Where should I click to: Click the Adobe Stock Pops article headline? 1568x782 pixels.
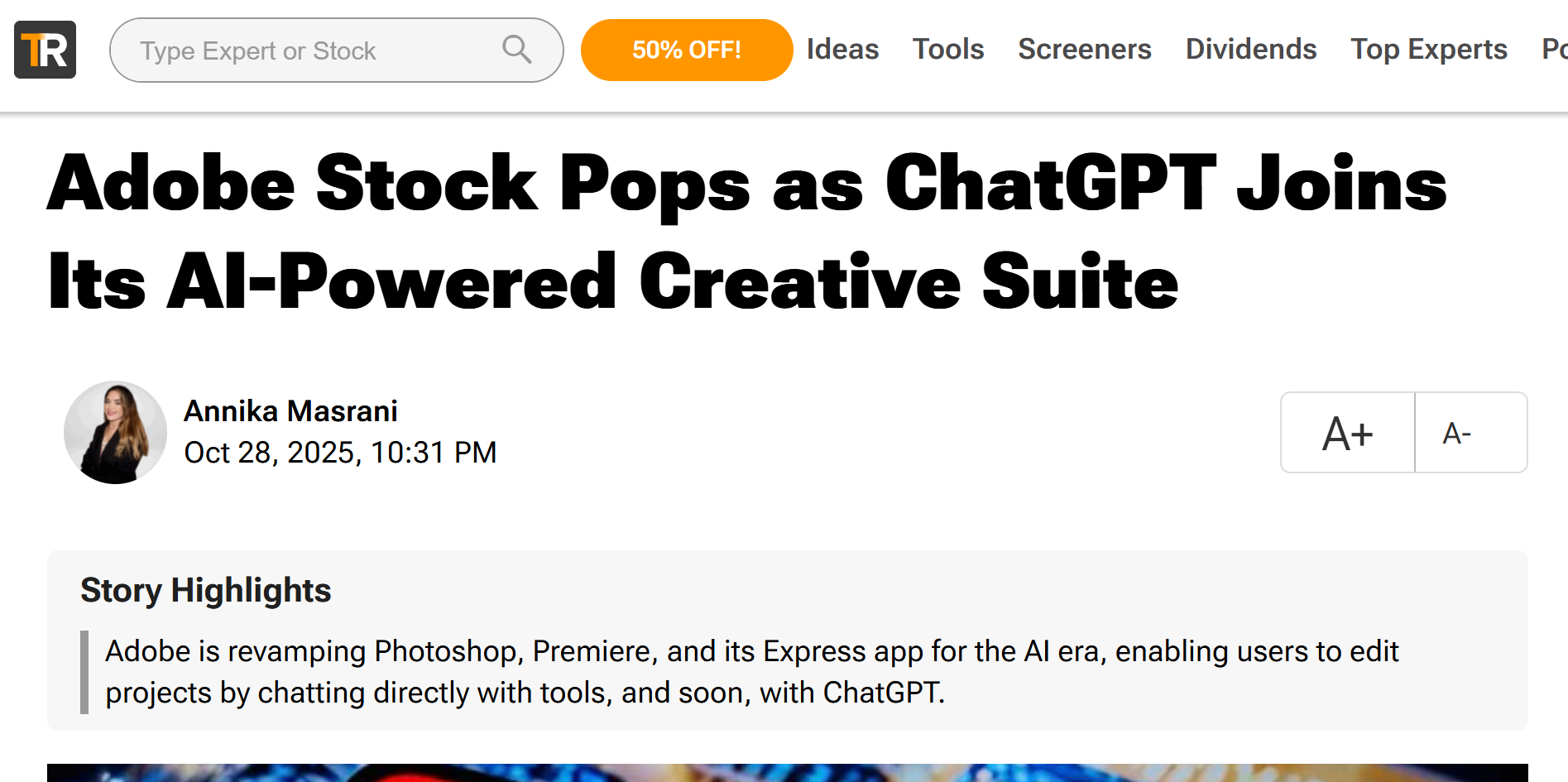pos(745,232)
